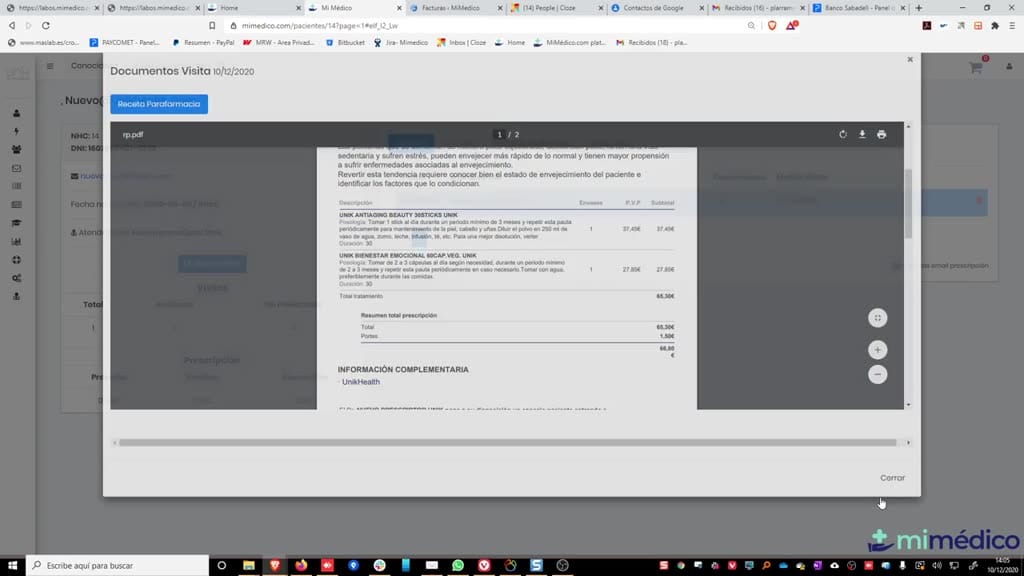The height and width of the screenshot is (576, 1024).
Task: Click the taskbar clock and date
Action: pos(1002,566)
